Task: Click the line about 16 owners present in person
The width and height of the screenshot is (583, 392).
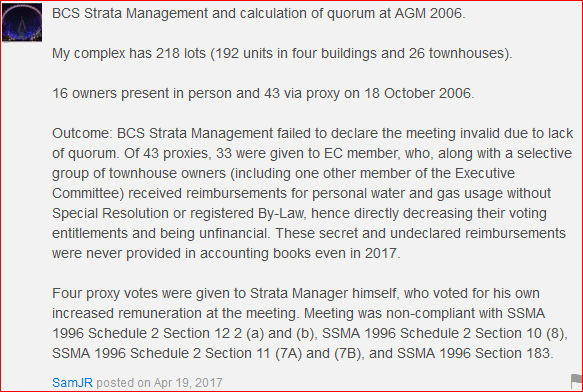Action: pos(263,93)
